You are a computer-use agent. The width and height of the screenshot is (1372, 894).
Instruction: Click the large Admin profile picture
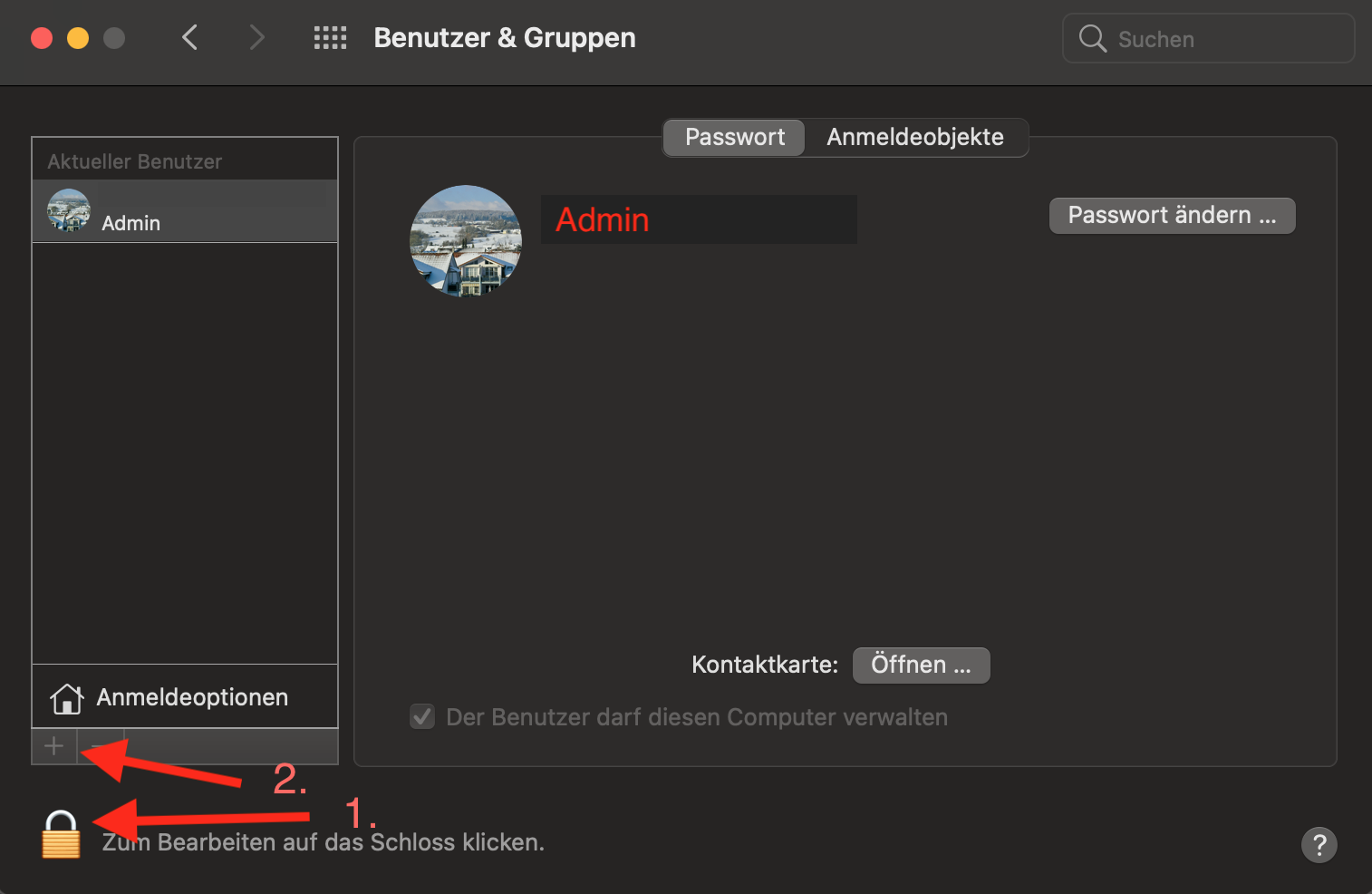coord(466,241)
